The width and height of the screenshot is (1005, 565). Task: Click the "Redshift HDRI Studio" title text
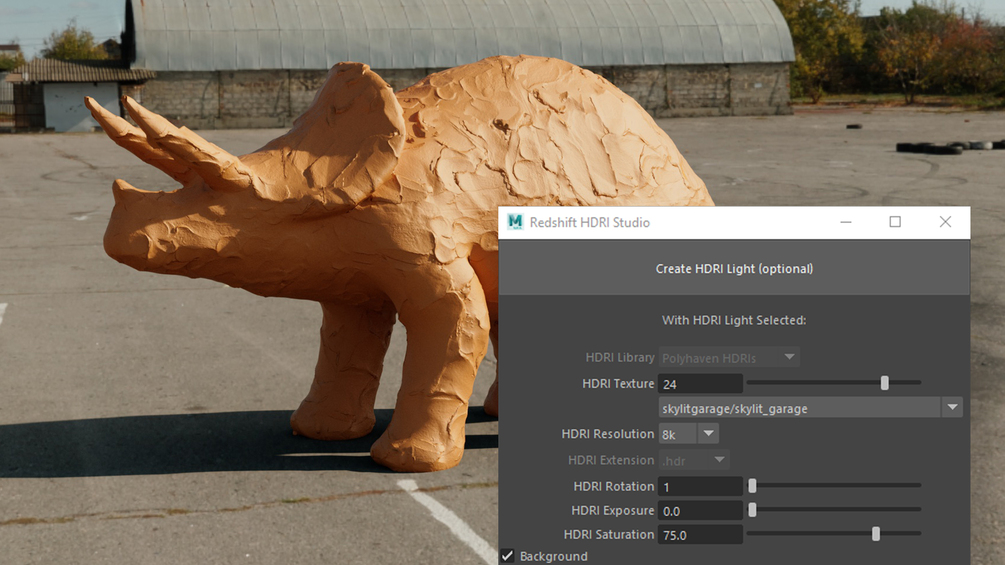point(590,222)
